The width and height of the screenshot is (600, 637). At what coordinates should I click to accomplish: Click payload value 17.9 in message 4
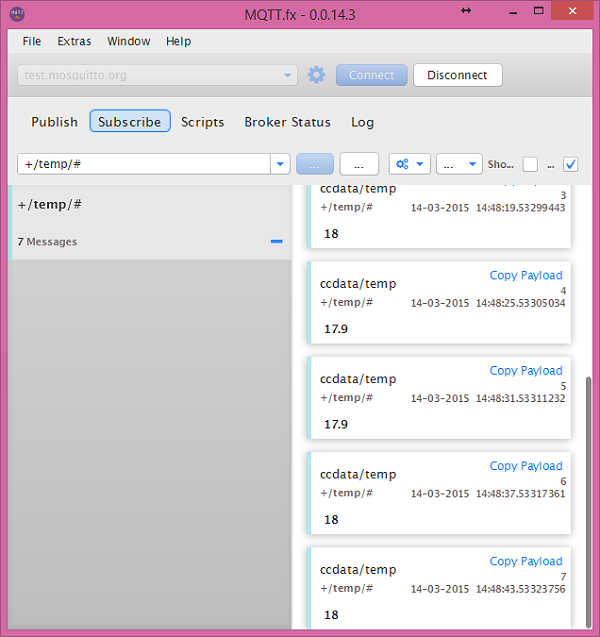click(336, 329)
